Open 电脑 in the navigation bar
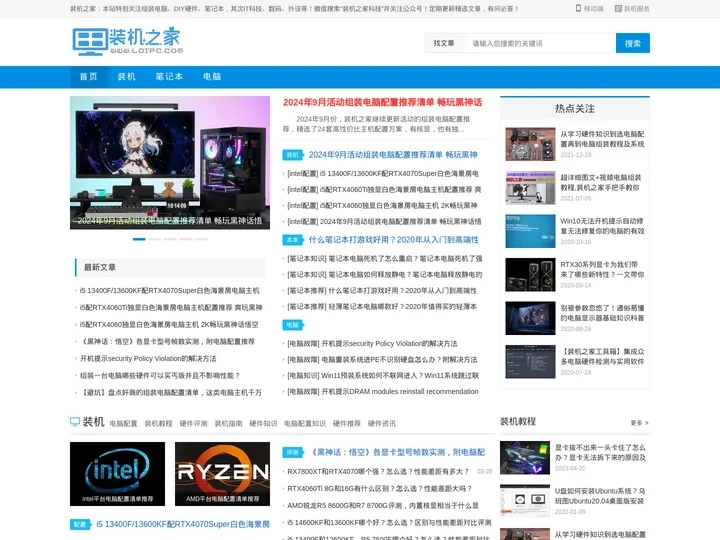 [212, 77]
